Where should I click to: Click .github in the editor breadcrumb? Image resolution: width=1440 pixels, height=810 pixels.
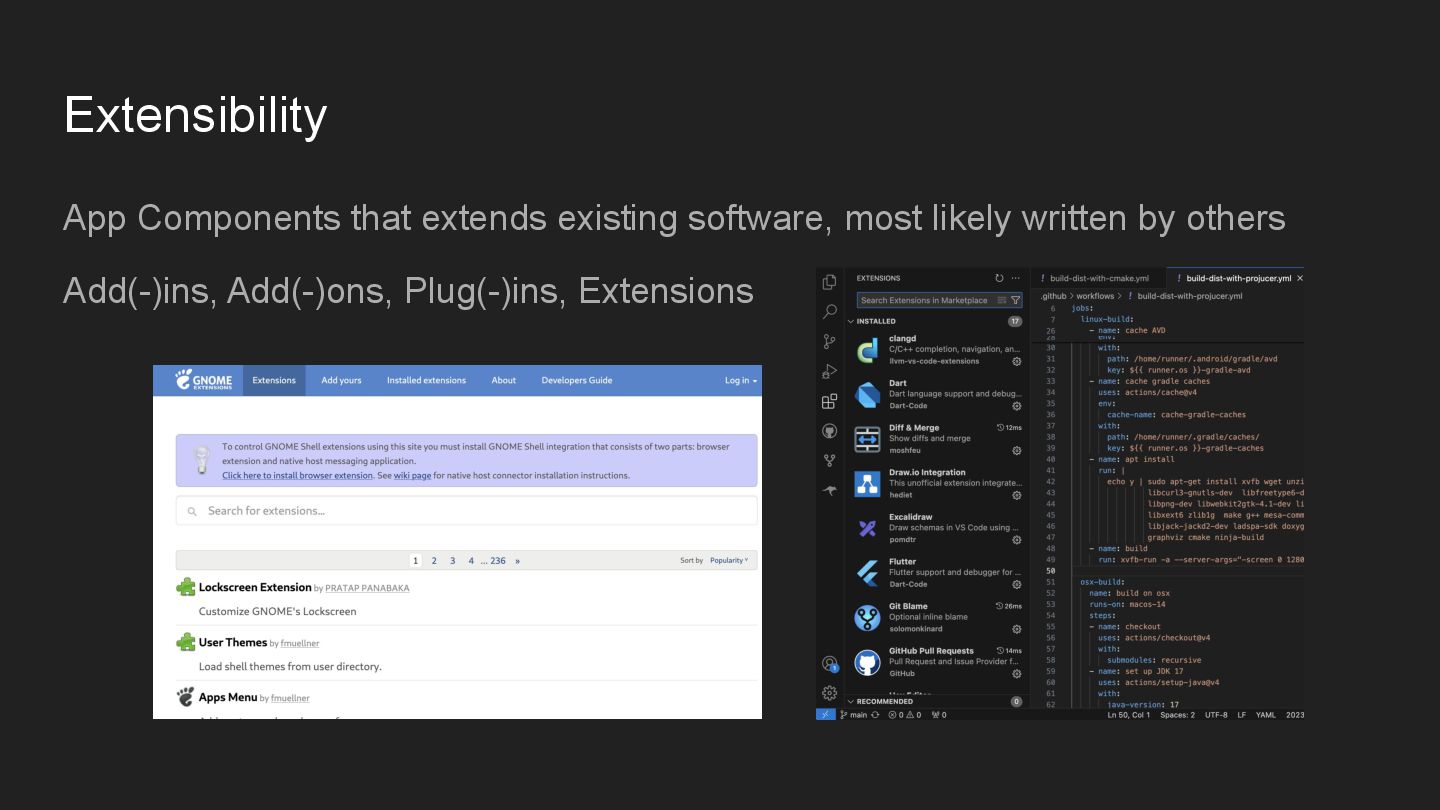1053,296
